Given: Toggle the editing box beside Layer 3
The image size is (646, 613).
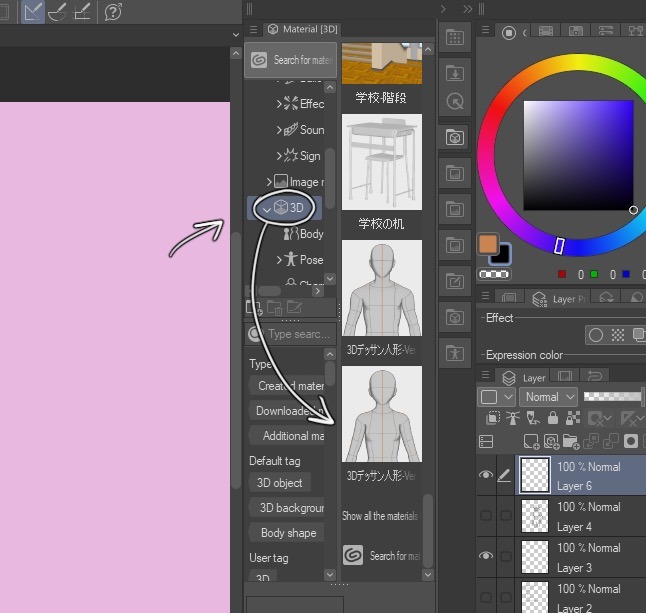Looking at the screenshot, I should (506, 556).
